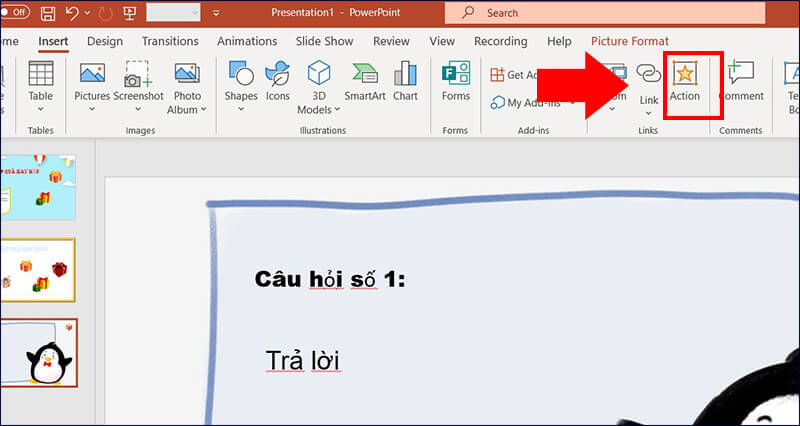
Task: Expand the Screenshot dropdown arrow
Action: [x=138, y=109]
